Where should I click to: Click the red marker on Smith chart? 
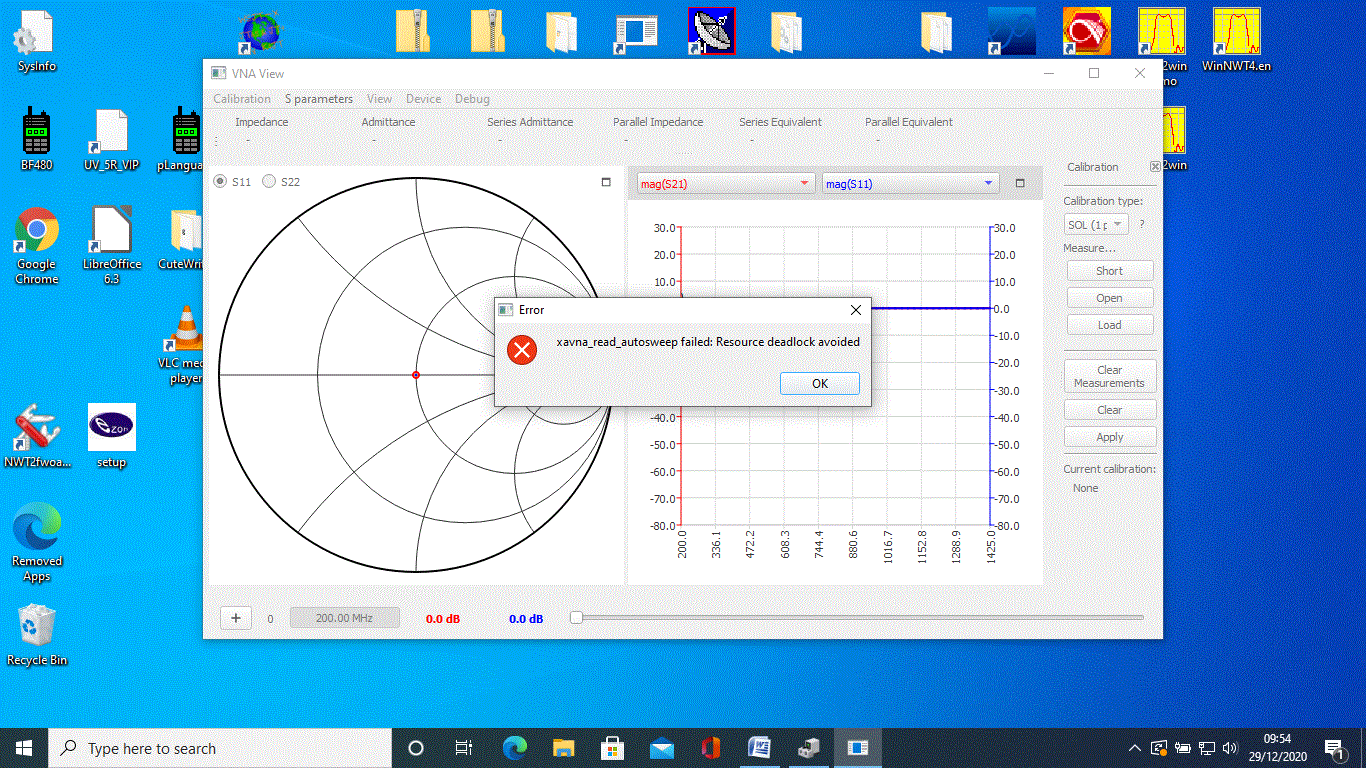416,375
